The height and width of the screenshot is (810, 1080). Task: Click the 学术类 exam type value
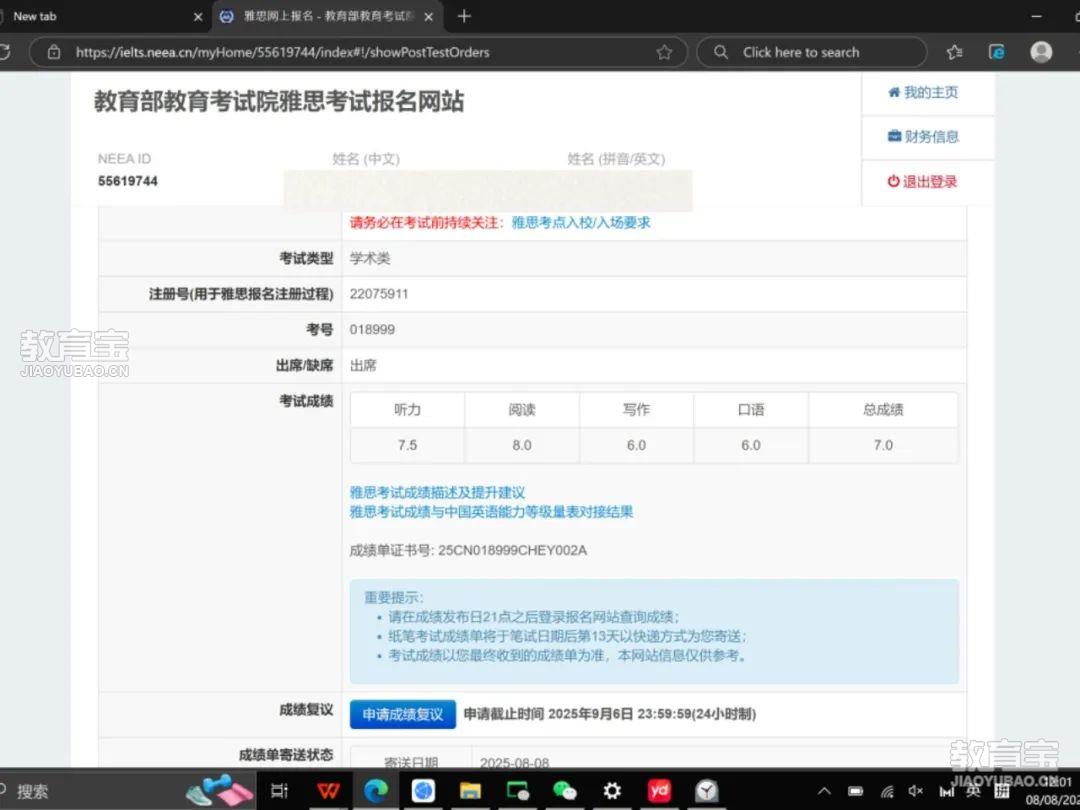370,258
